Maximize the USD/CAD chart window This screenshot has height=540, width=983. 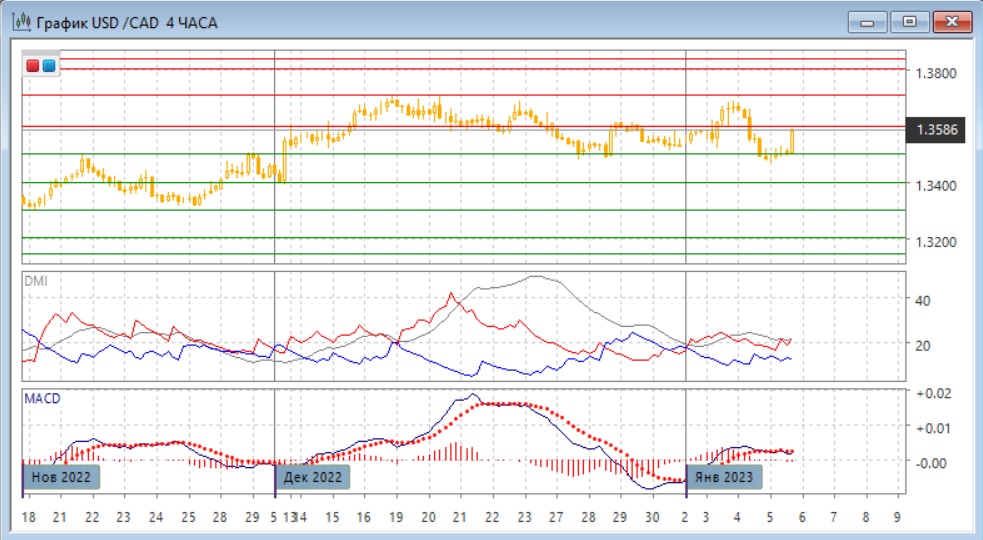coord(909,21)
